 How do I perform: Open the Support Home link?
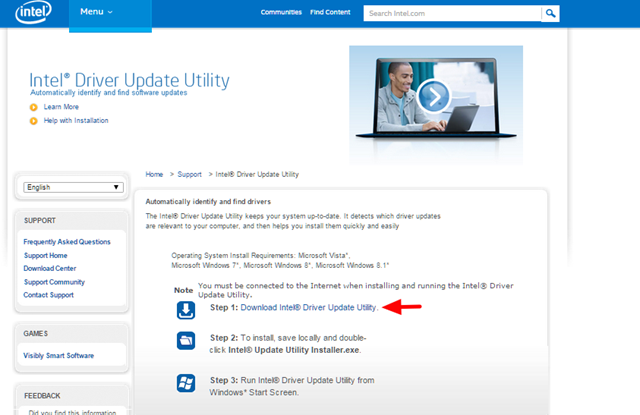tap(46, 255)
